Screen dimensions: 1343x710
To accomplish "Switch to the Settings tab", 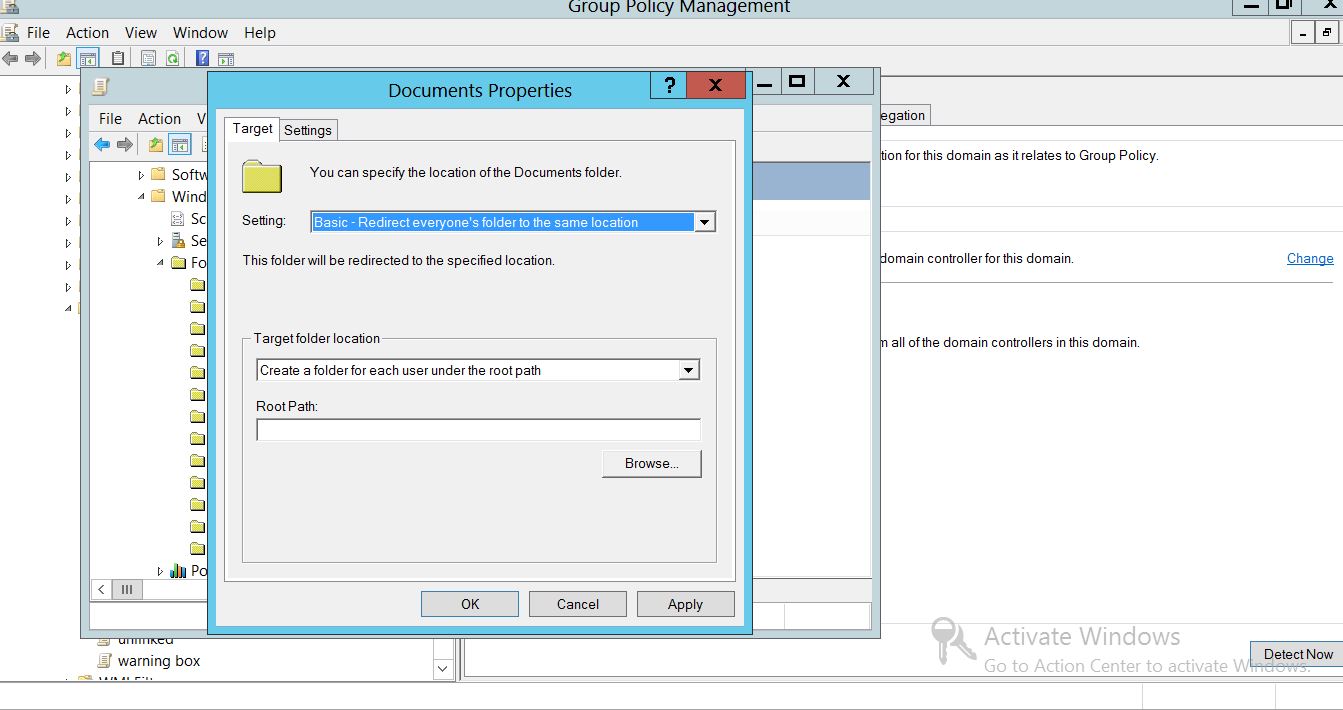I will pos(307,130).
